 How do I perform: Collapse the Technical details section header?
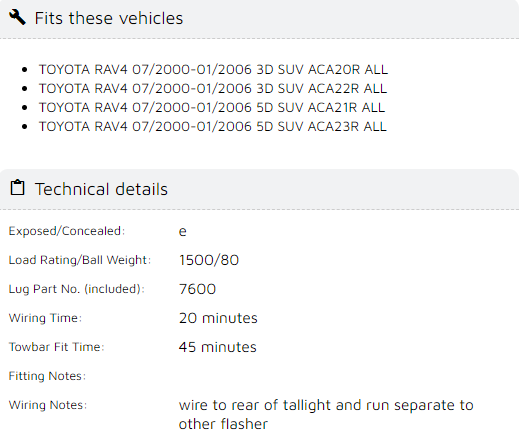coord(259,189)
